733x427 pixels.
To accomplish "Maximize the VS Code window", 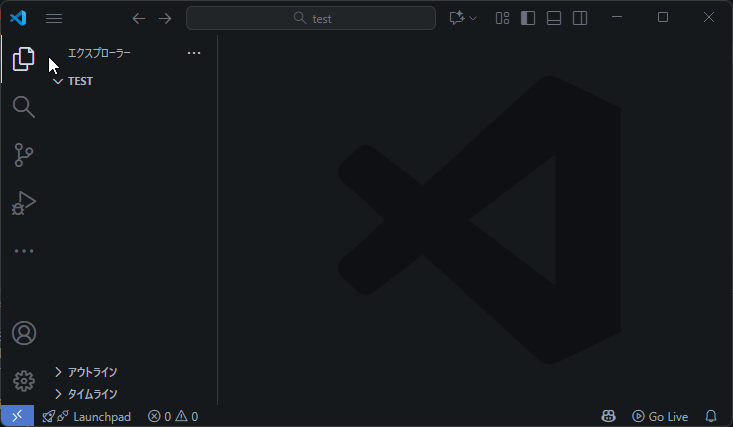I will [663, 17].
